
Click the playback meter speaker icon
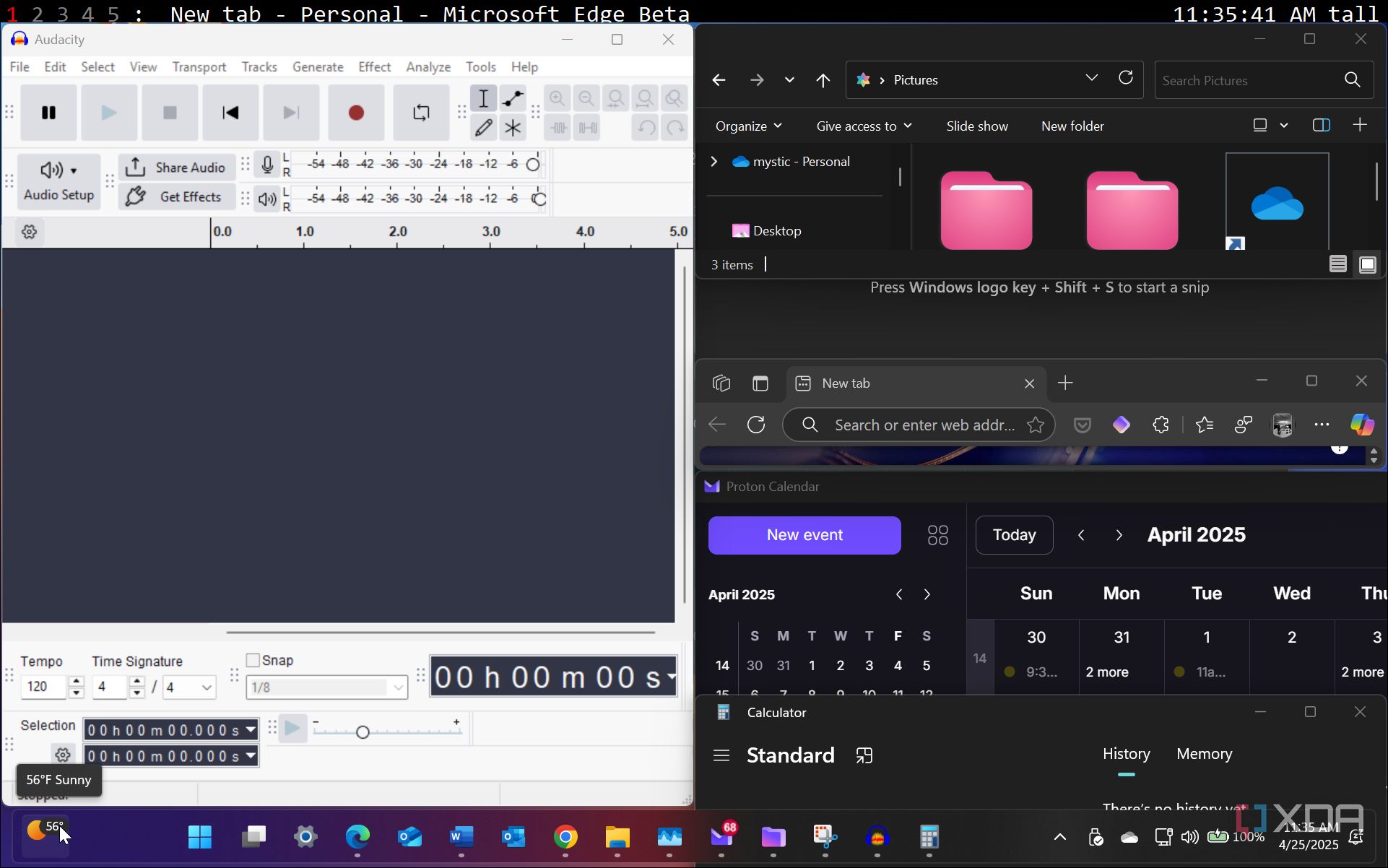click(267, 199)
